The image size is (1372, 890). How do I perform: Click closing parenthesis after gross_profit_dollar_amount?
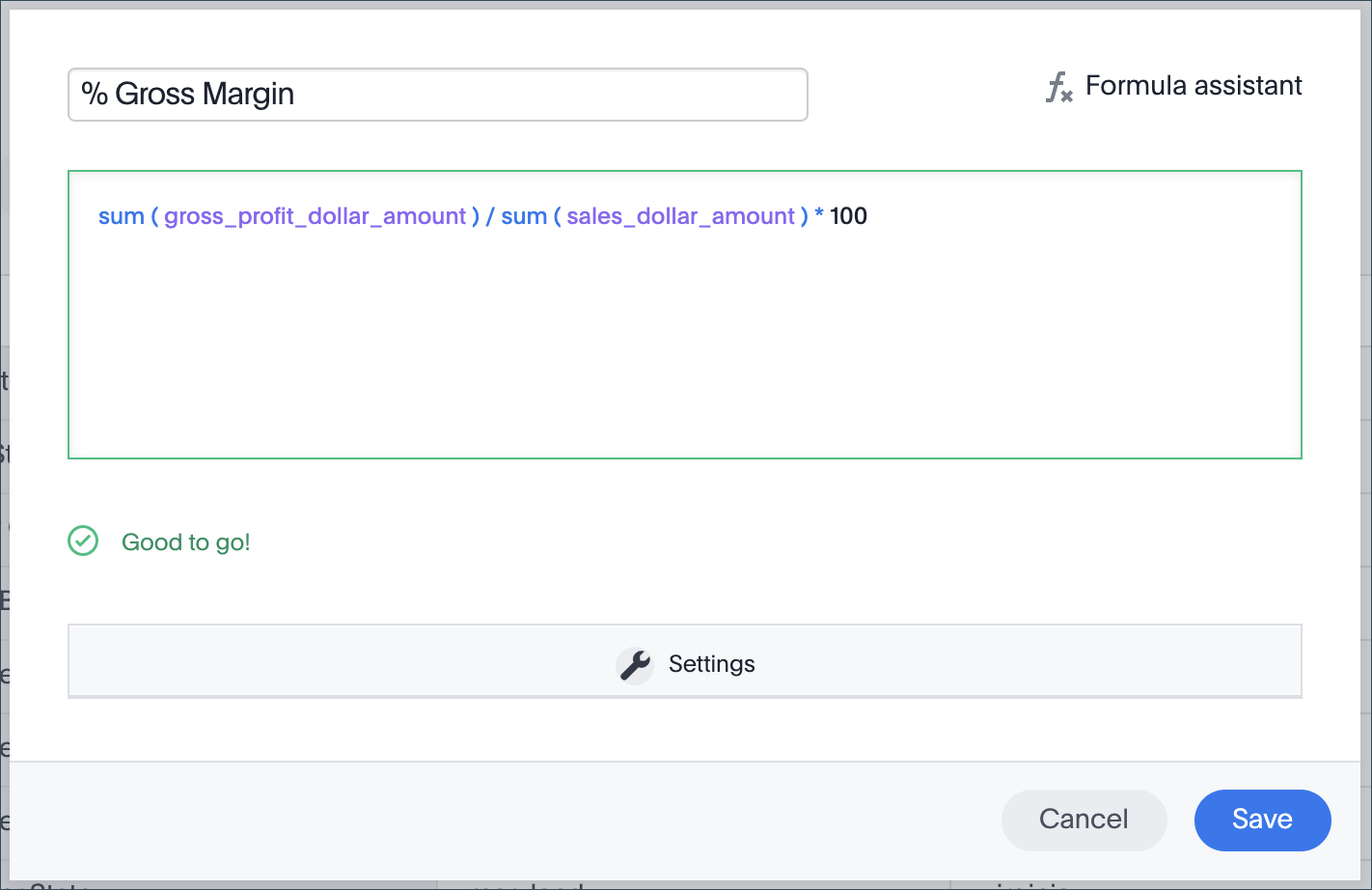pyautogui.click(x=475, y=216)
